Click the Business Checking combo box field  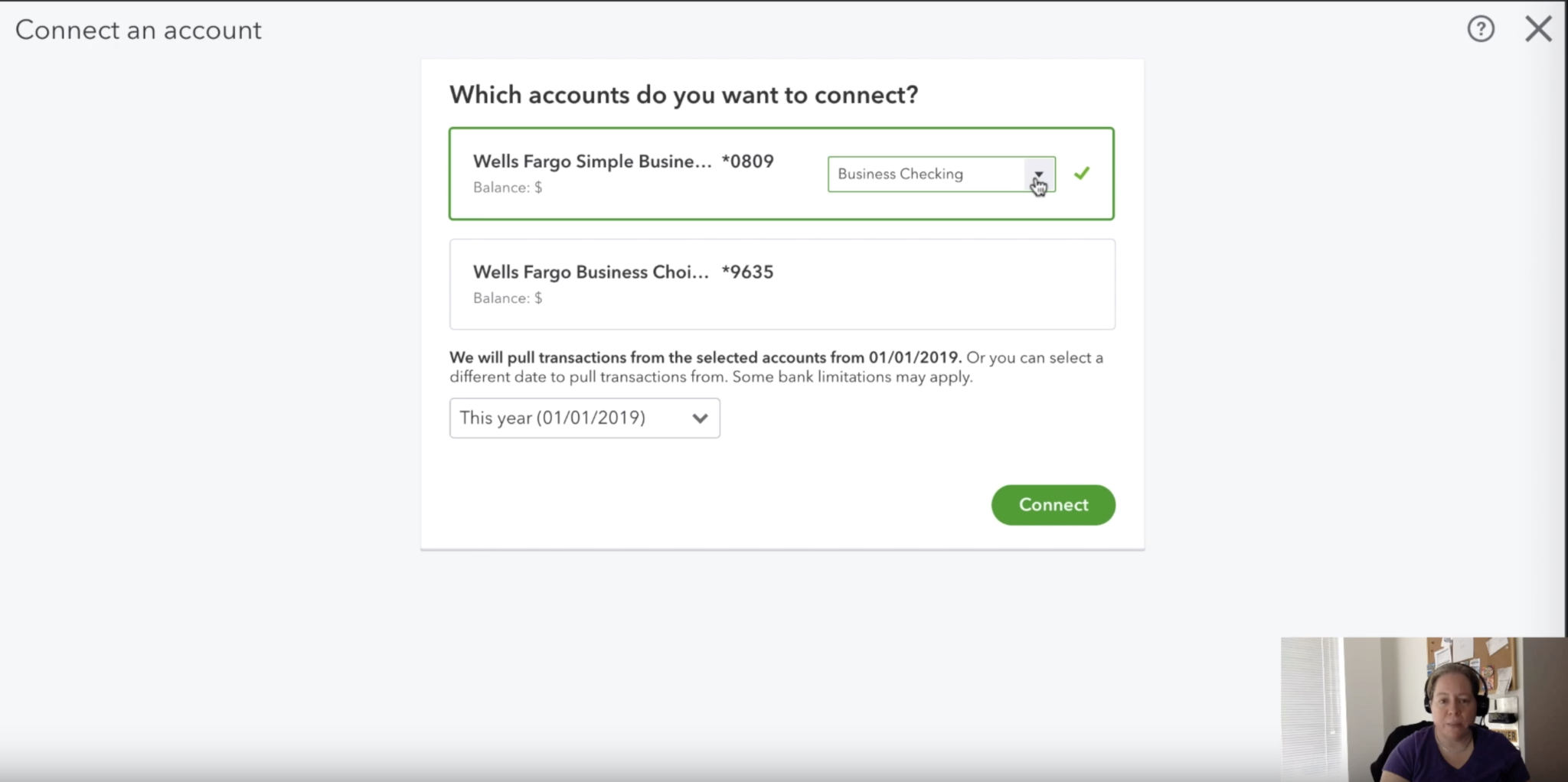click(941, 174)
